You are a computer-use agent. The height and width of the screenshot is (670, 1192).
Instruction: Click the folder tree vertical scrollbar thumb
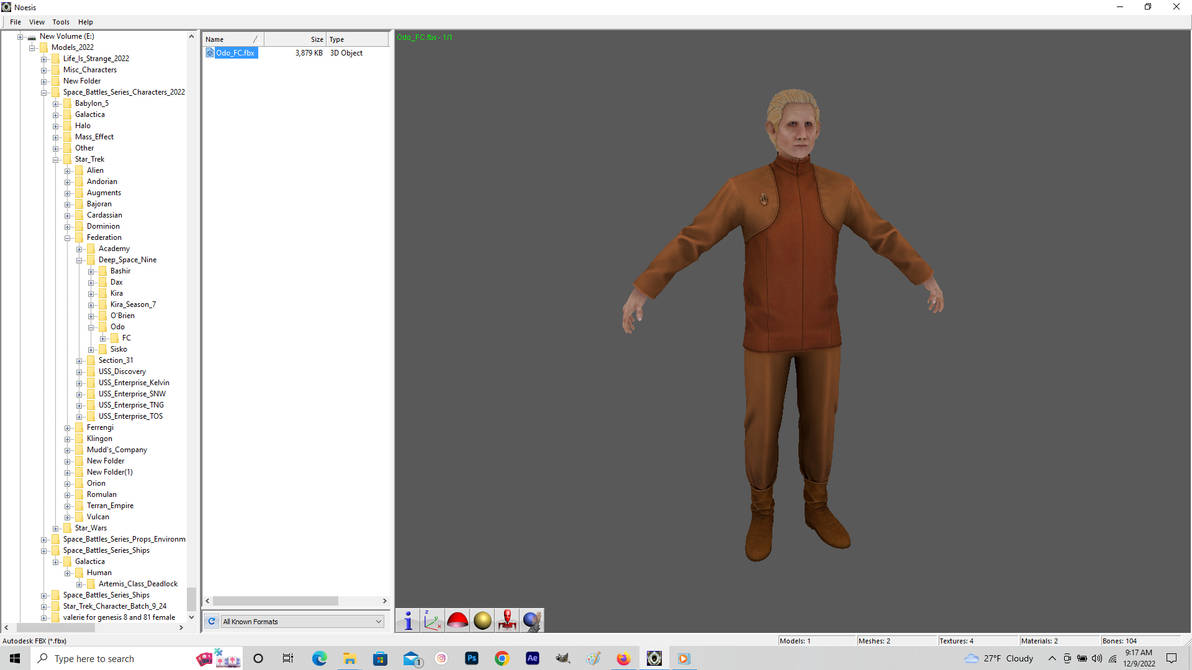coord(192,599)
